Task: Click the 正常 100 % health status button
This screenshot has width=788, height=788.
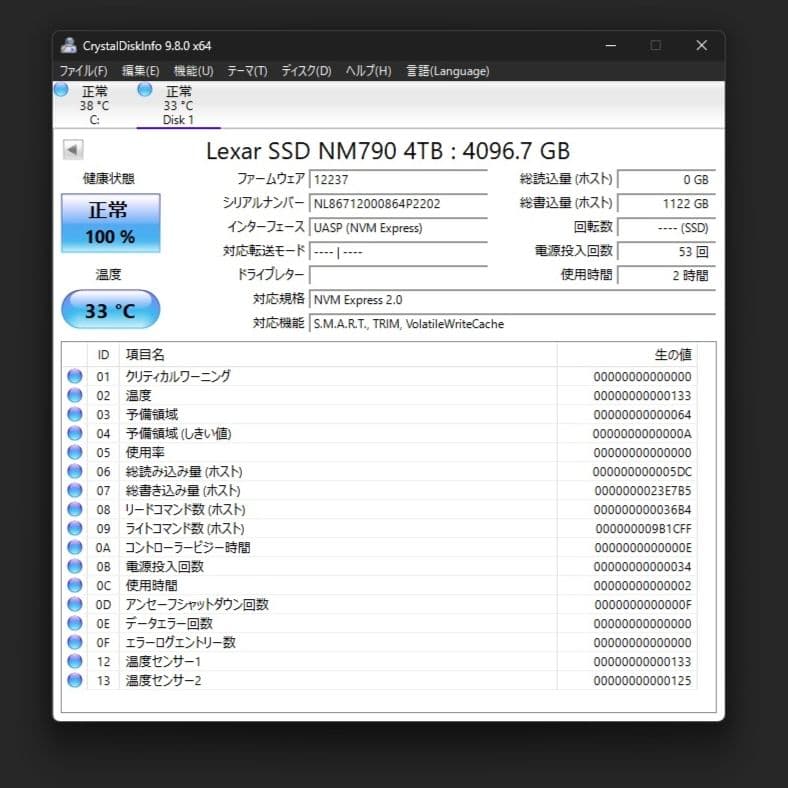Action: [x=111, y=223]
